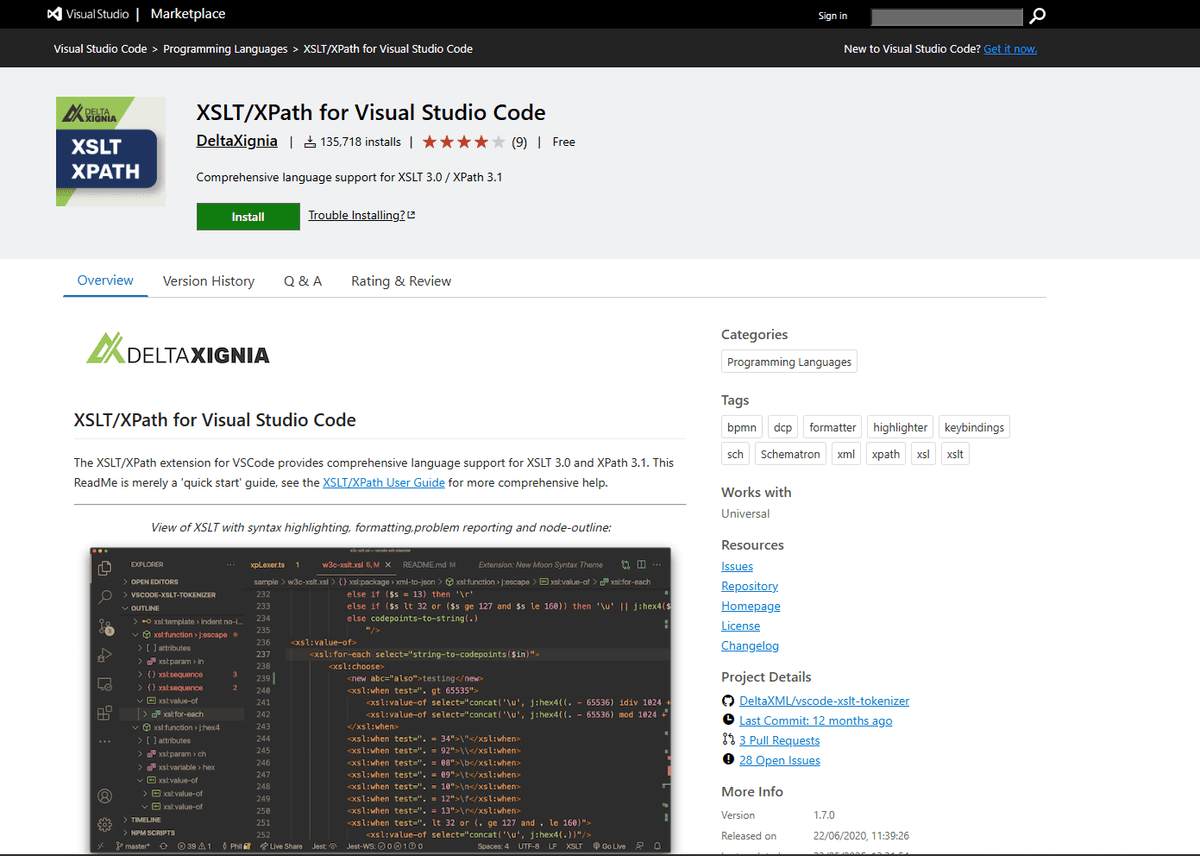Switch to the Q & A tab
This screenshot has width=1200, height=856.
point(303,281)
